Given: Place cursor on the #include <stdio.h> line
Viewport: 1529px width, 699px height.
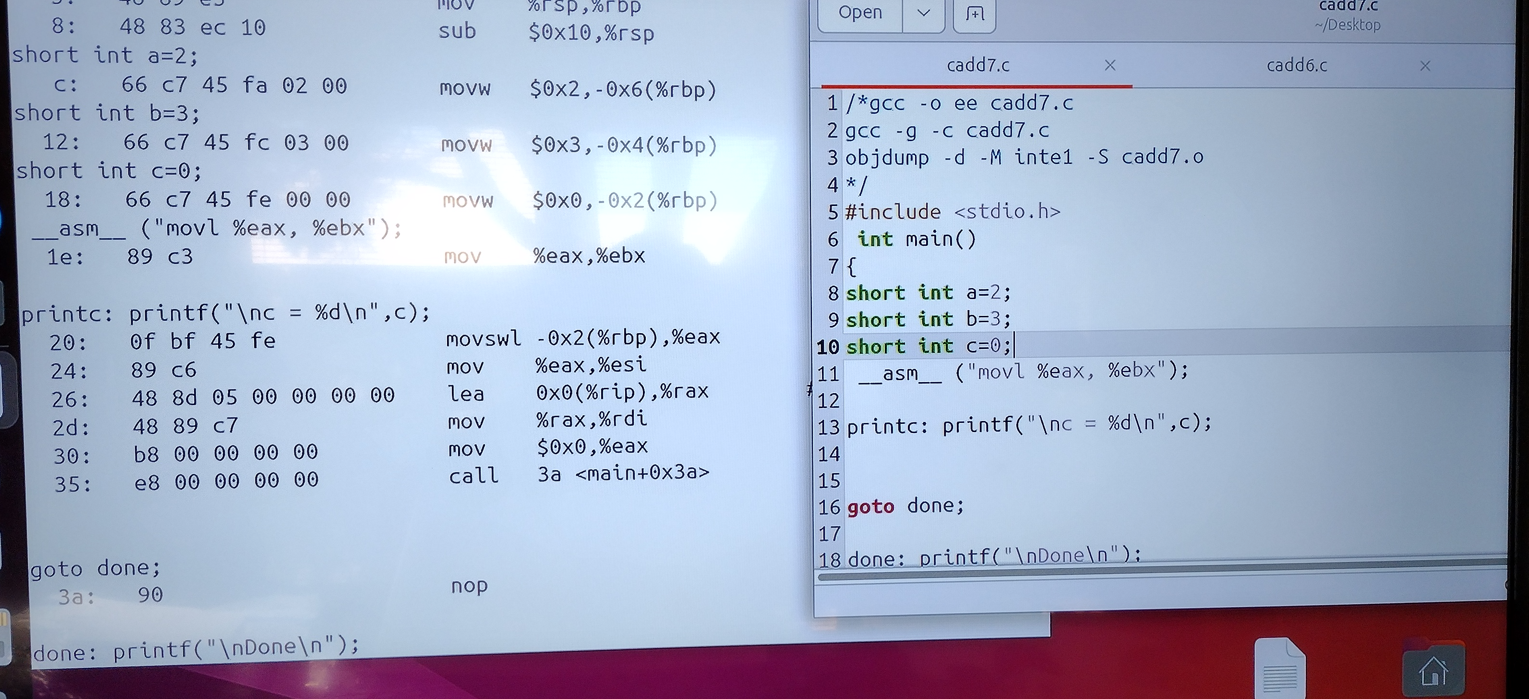Looking at the screenshot, I should click(952, 212).
